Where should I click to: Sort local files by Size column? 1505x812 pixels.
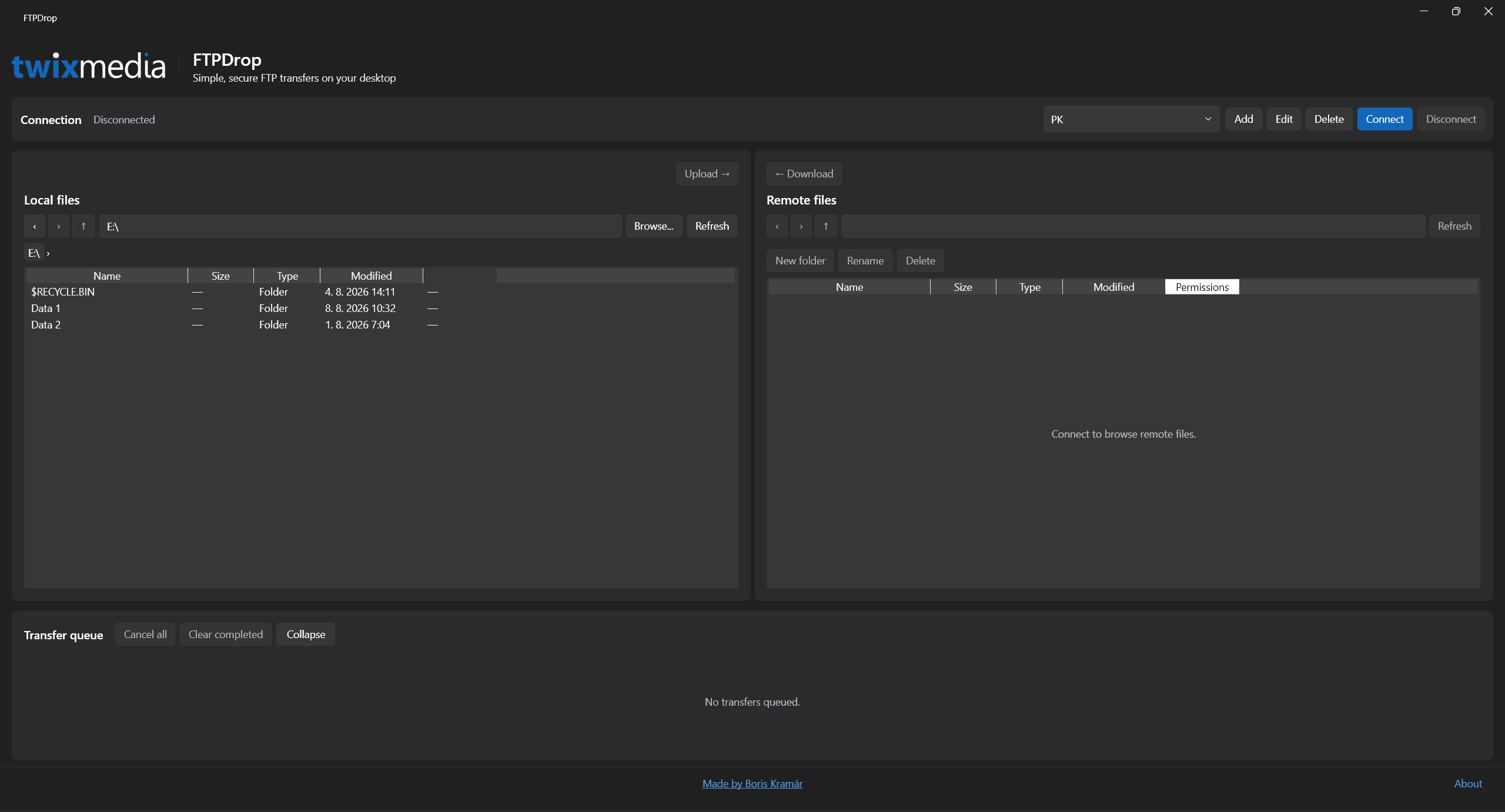click(220, 276)
